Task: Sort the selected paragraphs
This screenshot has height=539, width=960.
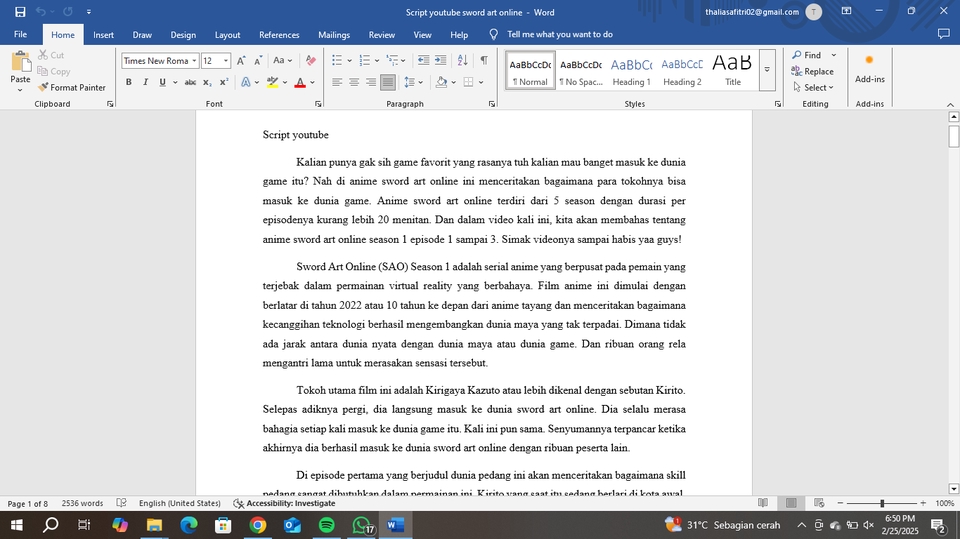Action: tap(462, 61)
